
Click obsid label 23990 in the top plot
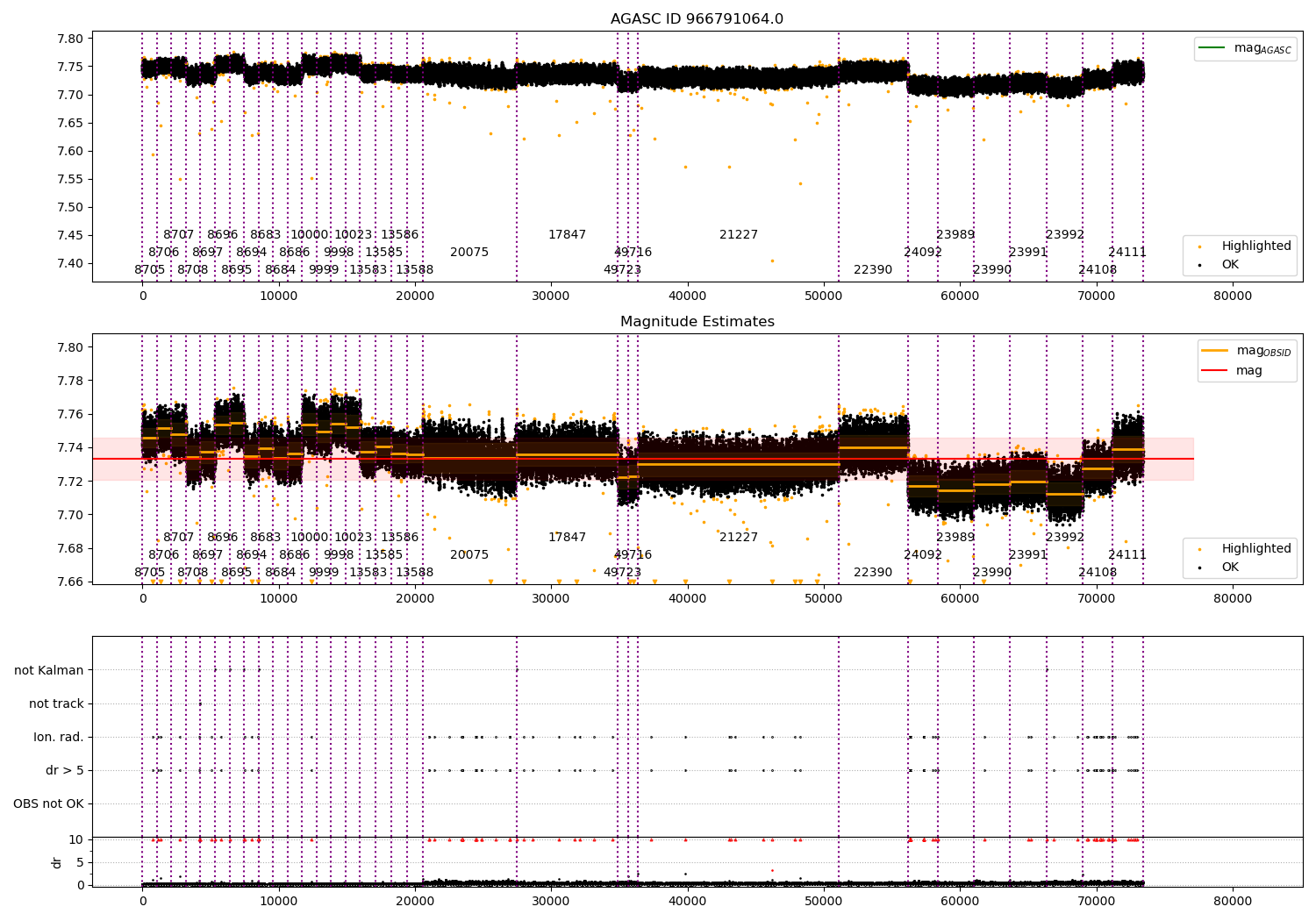pos(992,269)
